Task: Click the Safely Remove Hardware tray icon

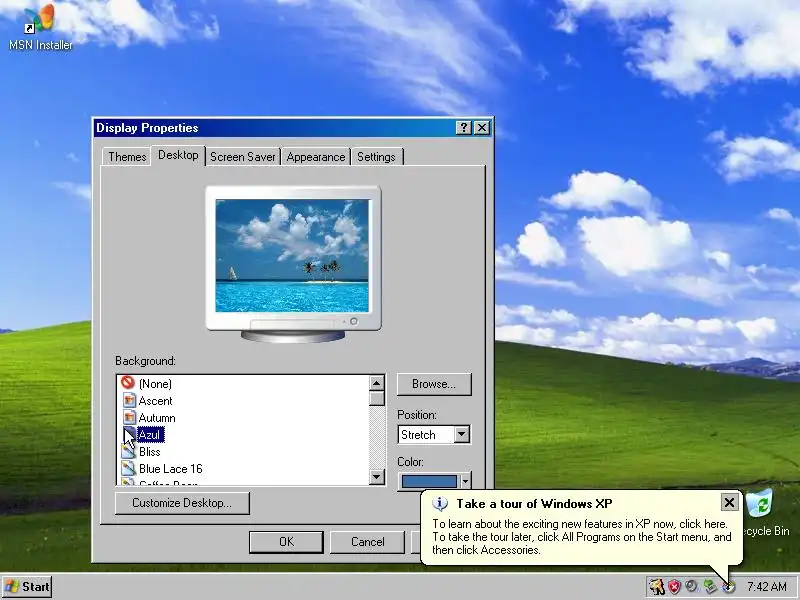Action: [x=710, y=587]
